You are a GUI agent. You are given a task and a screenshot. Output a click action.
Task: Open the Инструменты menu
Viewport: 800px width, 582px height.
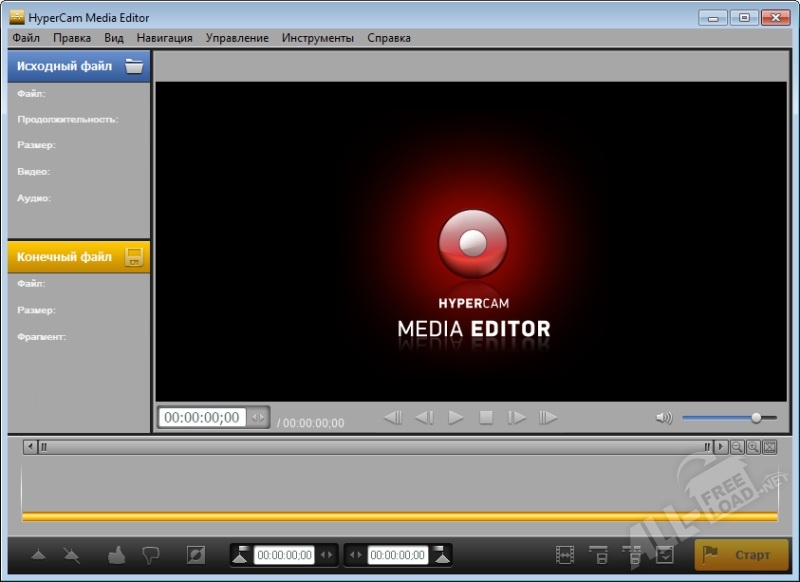317,38
